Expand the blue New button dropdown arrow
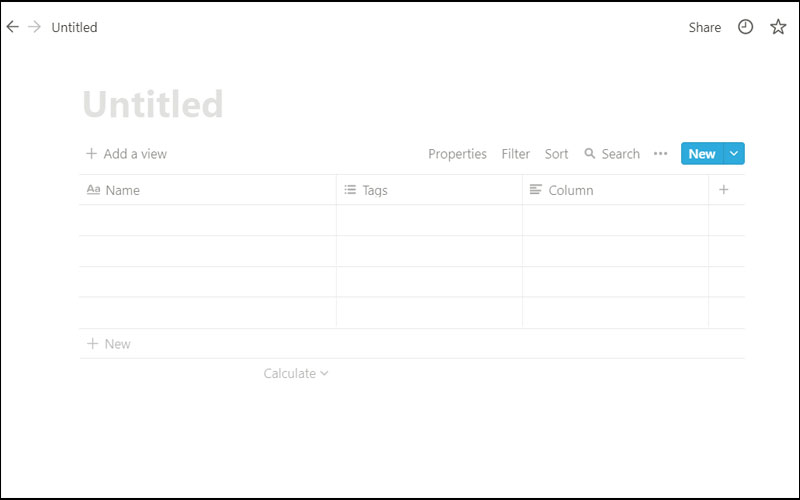The height and width of the screenshot is (500, 800). 734,154
